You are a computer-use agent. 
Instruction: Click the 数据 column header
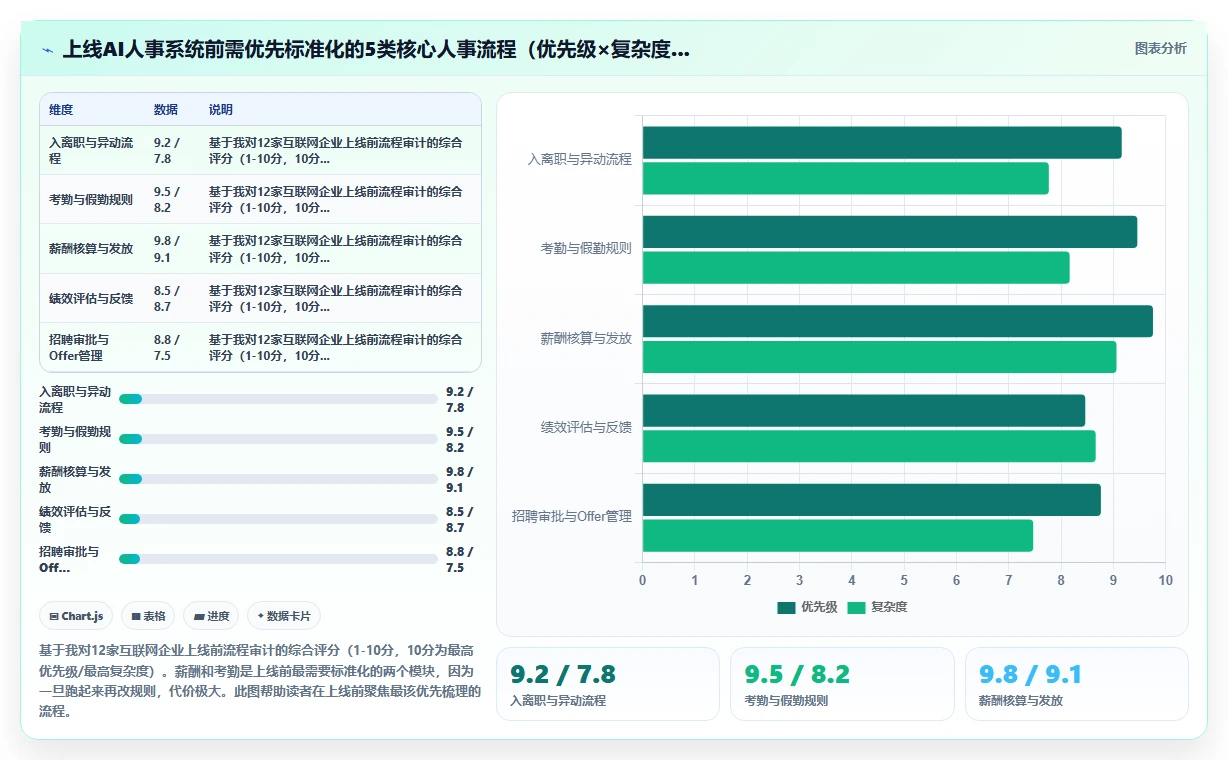[x=166, y=110]
